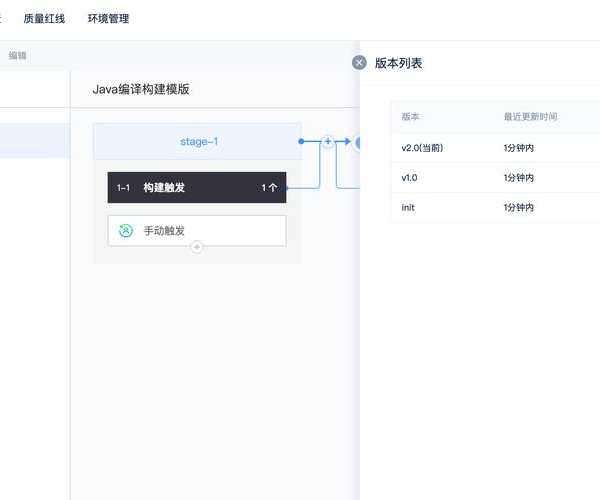Select the highlighted left sidebar item

(35, 141)
